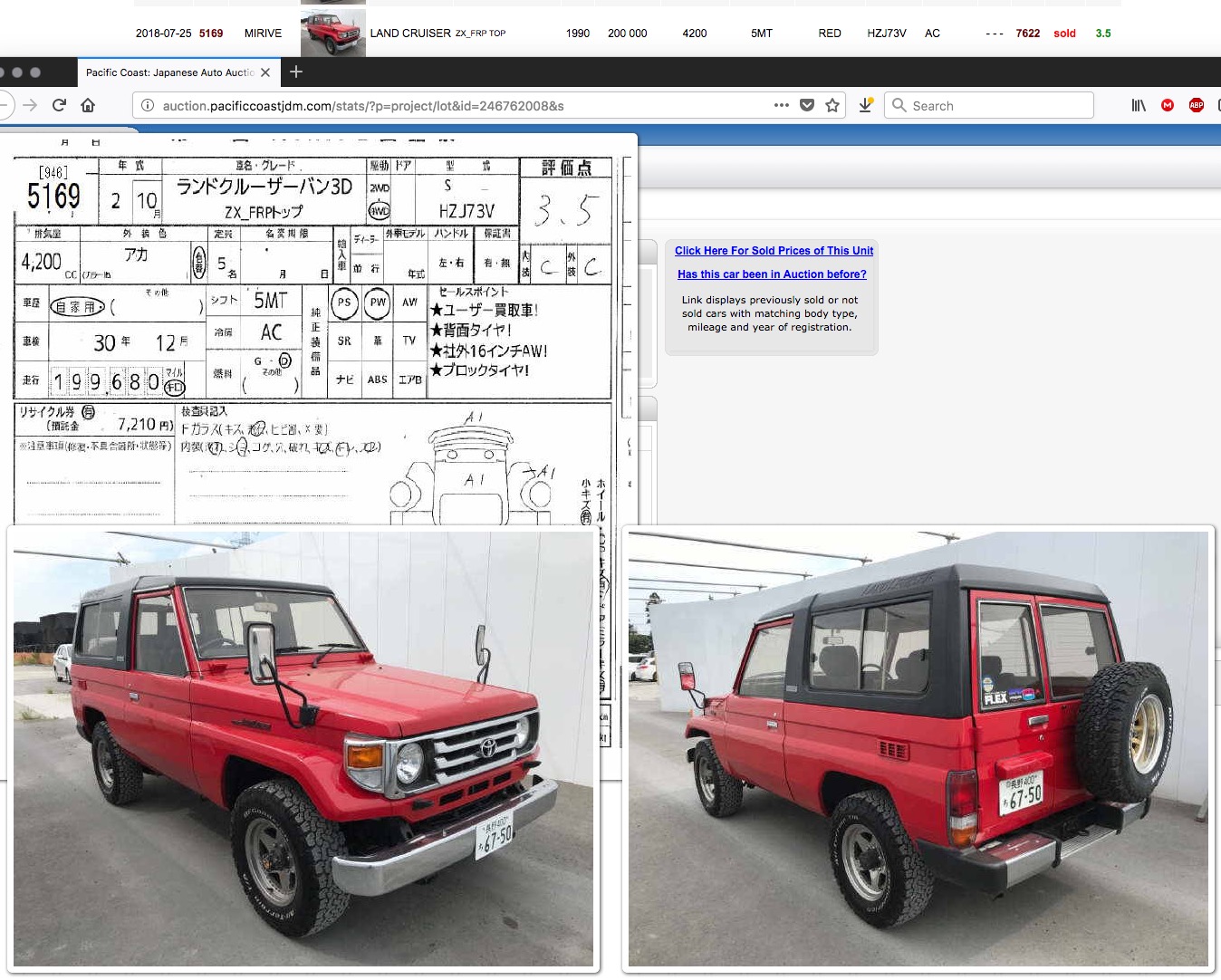Image resolution: width=1221 pixels, height=980 pixels.
Task: Open 'Click Here For Sold Prices of This Unit'
Action: [x=774, y=251]
